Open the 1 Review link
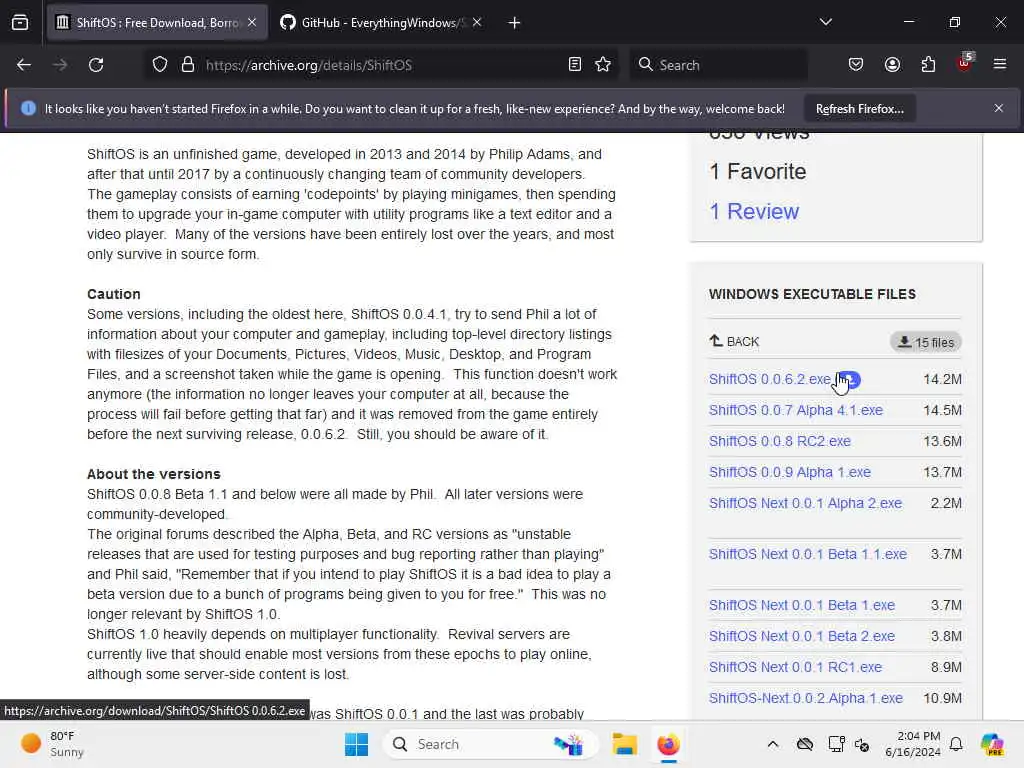 click(x=754, y=212)
